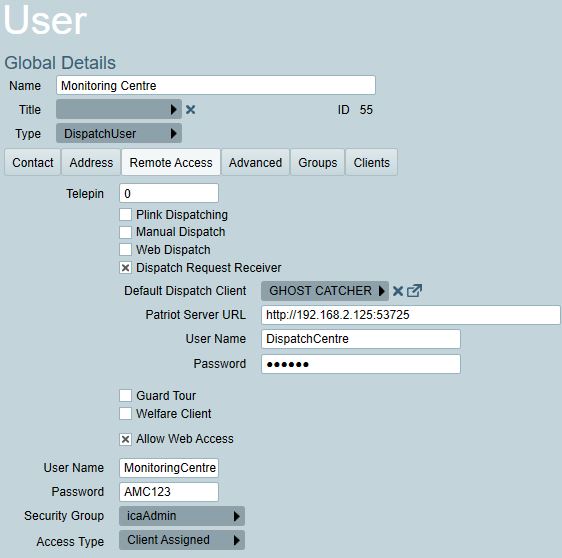Open the Client Assigned Access Type dropdown

pos(182,540)
